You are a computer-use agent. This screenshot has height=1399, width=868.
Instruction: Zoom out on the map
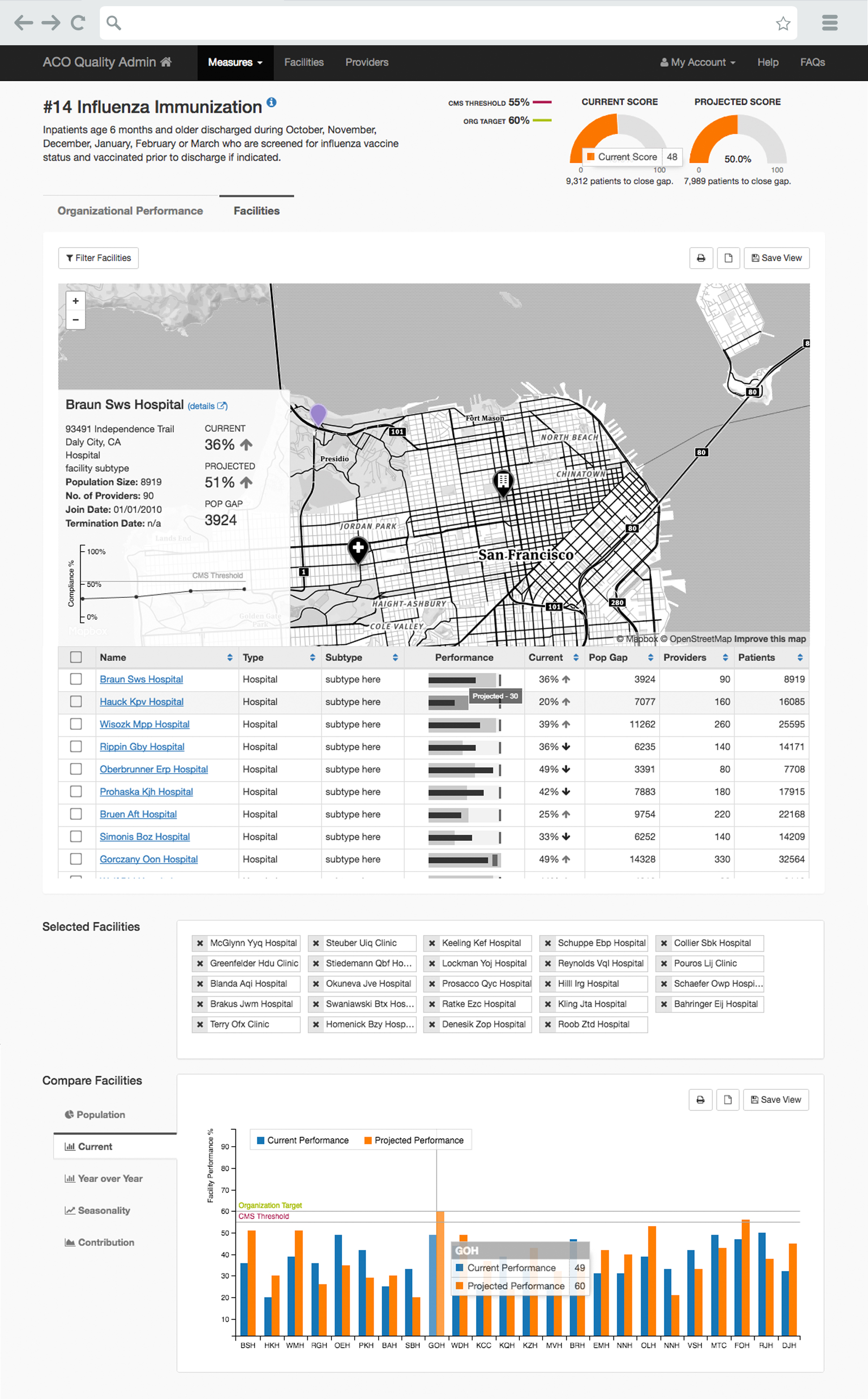75,320
